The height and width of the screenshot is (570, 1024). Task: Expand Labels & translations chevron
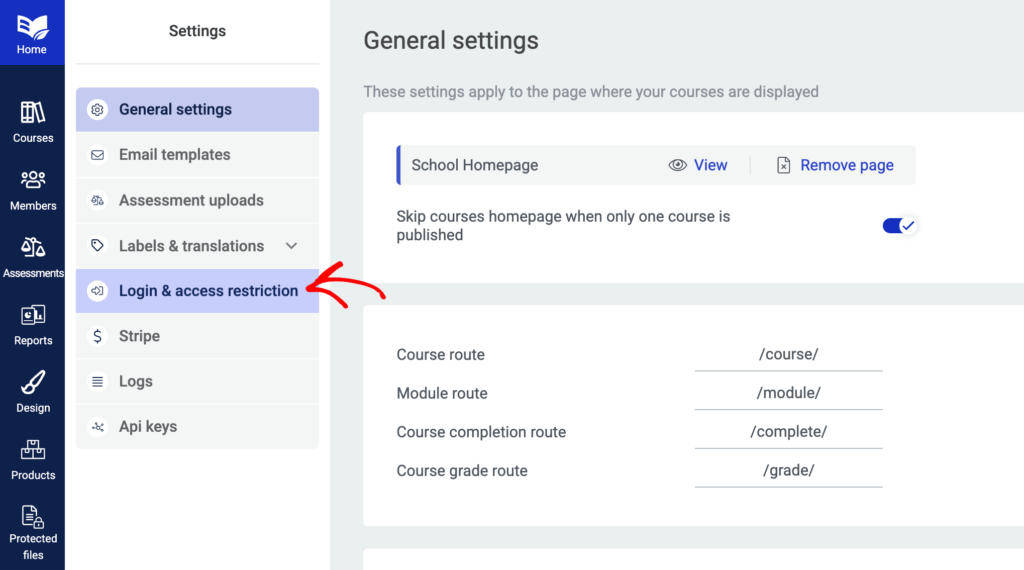tap(292, 246)
